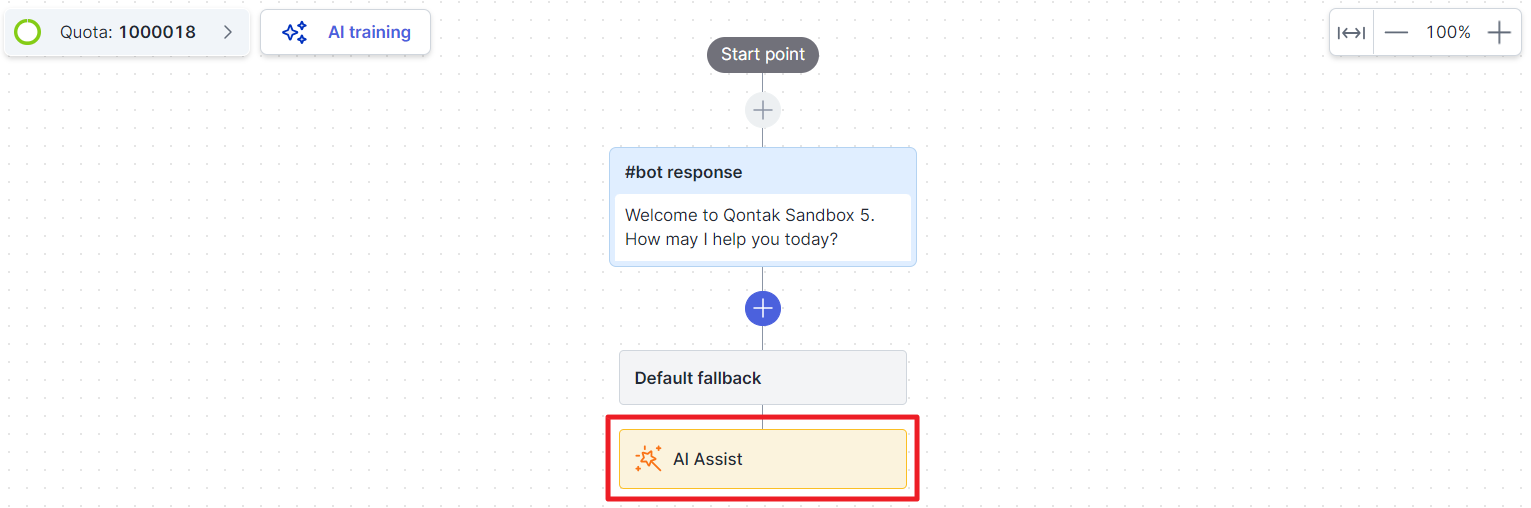Click the "Welcome to Qontak Sandbox 5." text line
The image size is (1531, 508).
(x=749, y=215)
